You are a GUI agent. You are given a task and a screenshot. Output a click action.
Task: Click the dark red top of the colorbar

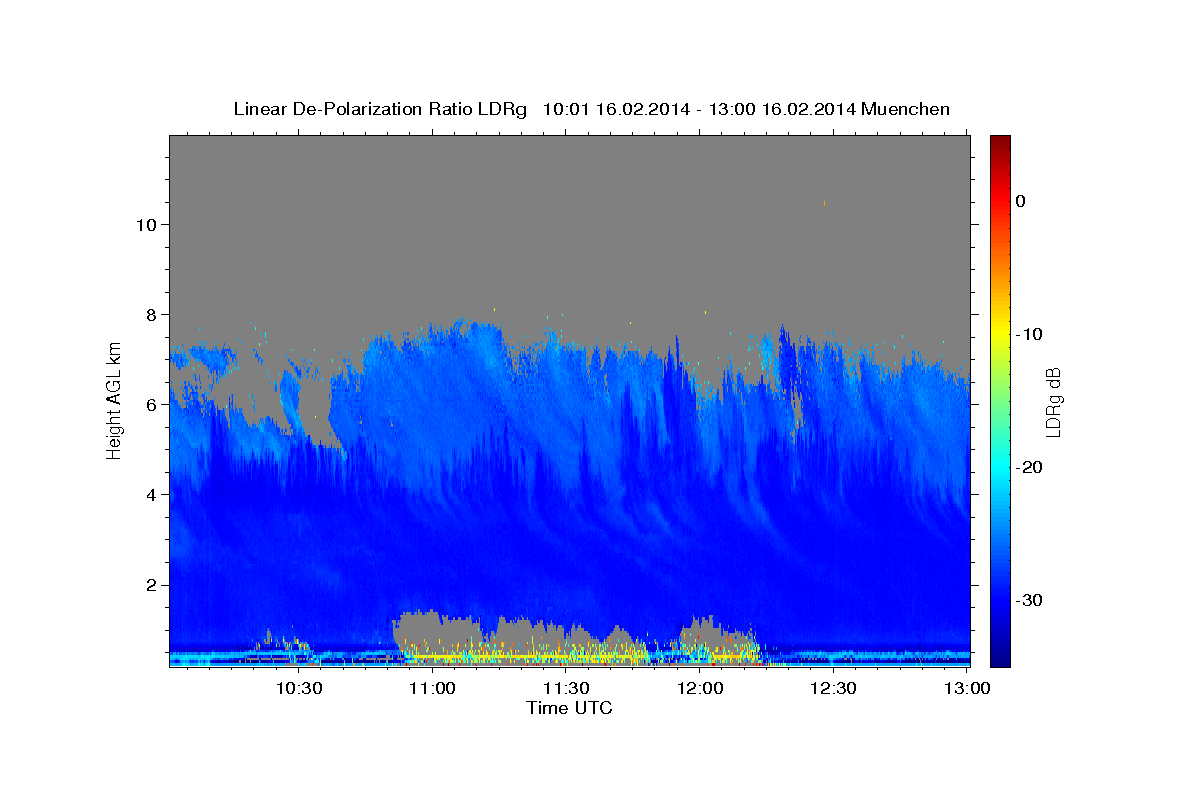click(1000, 145)
